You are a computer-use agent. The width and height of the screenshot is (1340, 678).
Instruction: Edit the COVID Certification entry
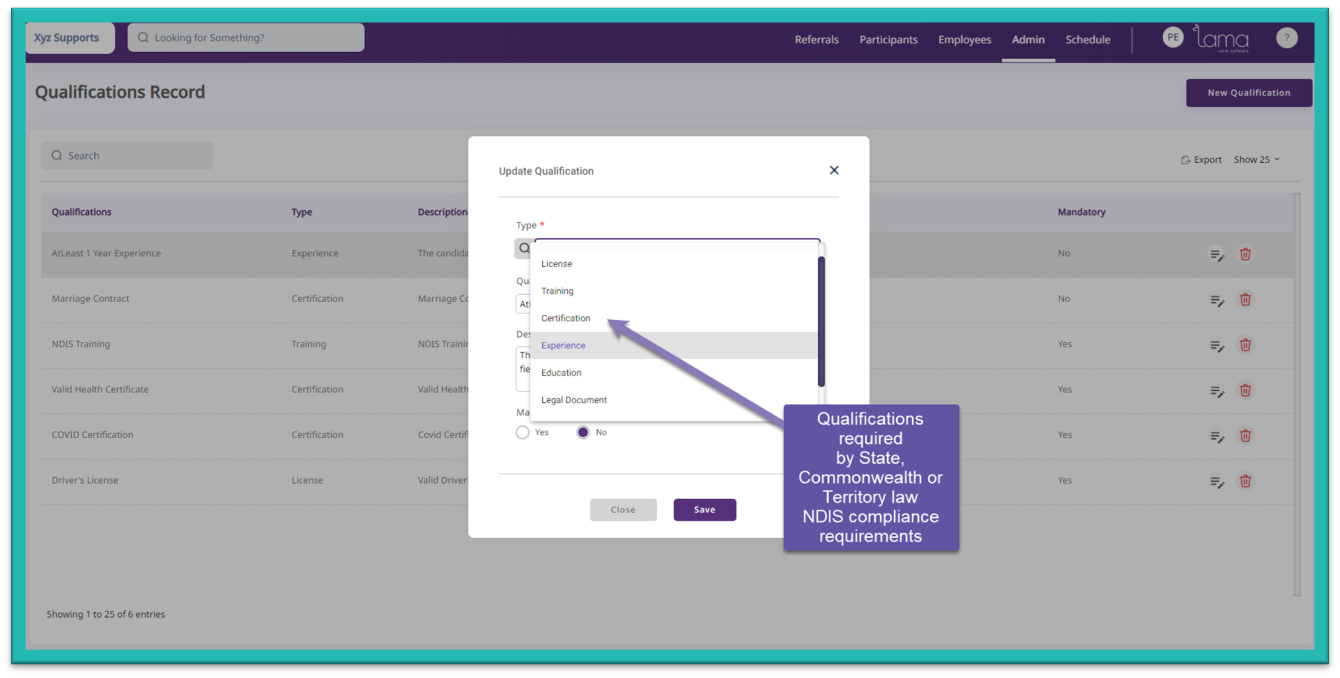pyautogui.click(x=1217, y=436)
